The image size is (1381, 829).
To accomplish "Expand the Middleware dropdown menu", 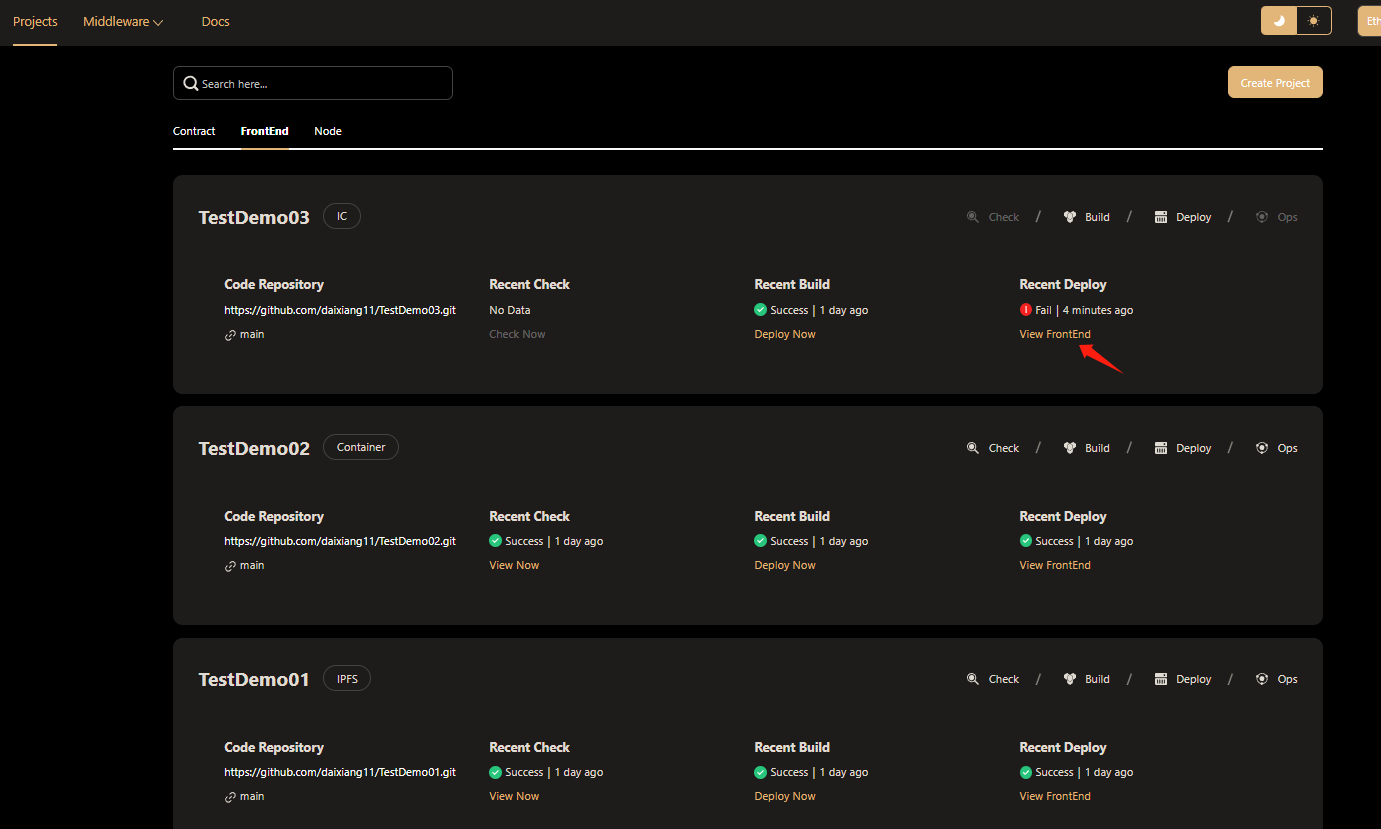I will click(123, 21).
